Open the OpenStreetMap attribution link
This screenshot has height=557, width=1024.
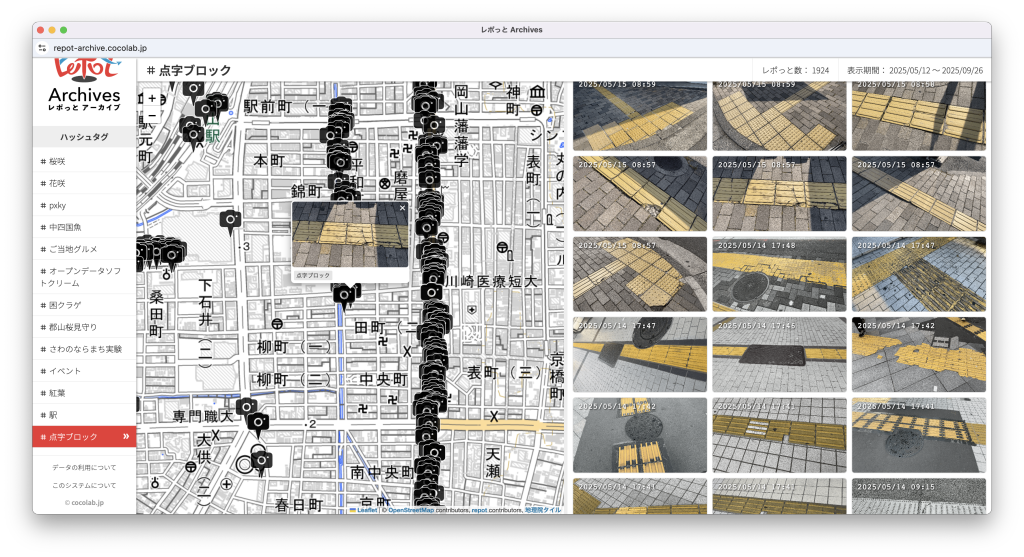point(410,510)
